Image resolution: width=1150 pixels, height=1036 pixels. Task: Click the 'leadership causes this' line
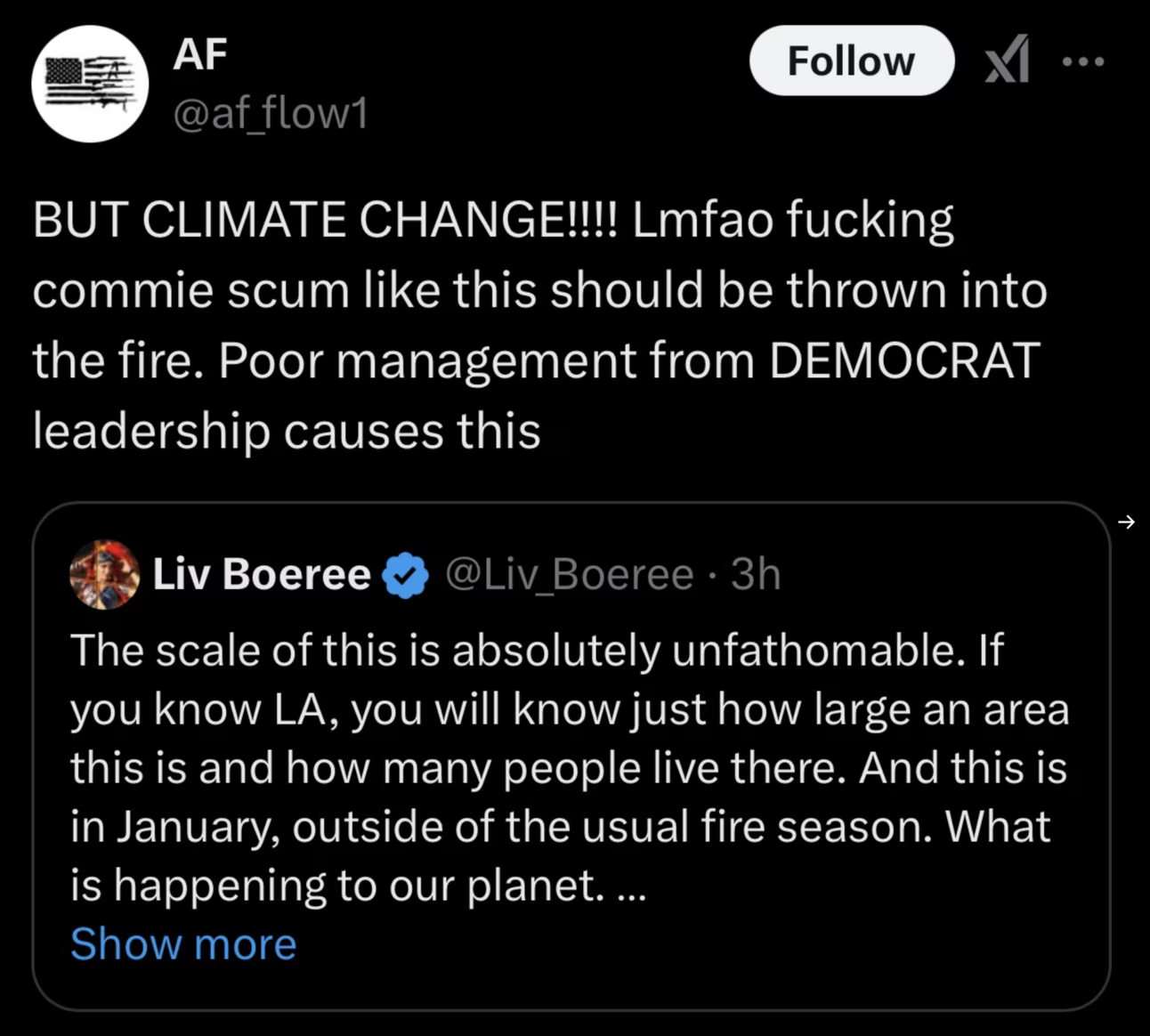coord(287,432)
